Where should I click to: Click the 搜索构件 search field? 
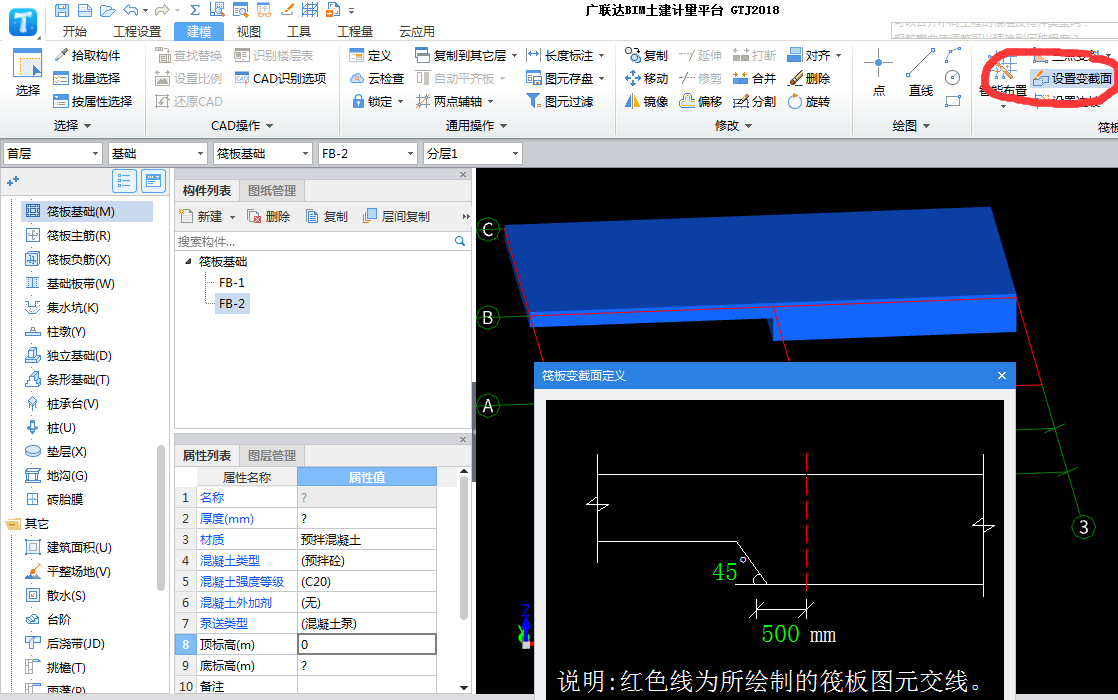[x=314, y=242]
